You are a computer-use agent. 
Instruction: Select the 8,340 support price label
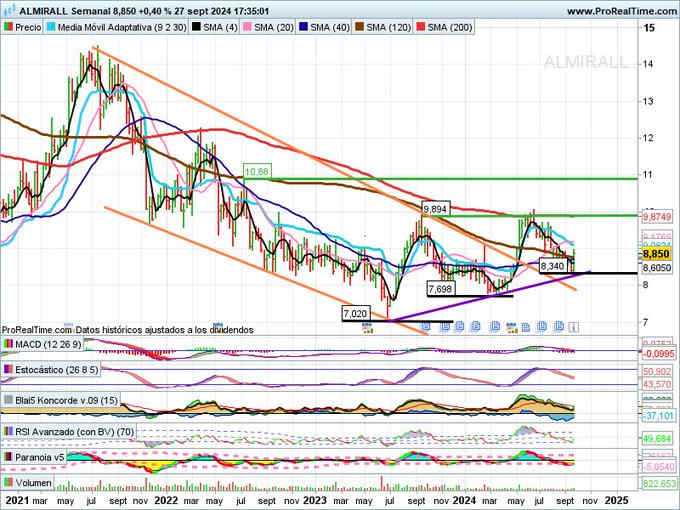[552, 266]
